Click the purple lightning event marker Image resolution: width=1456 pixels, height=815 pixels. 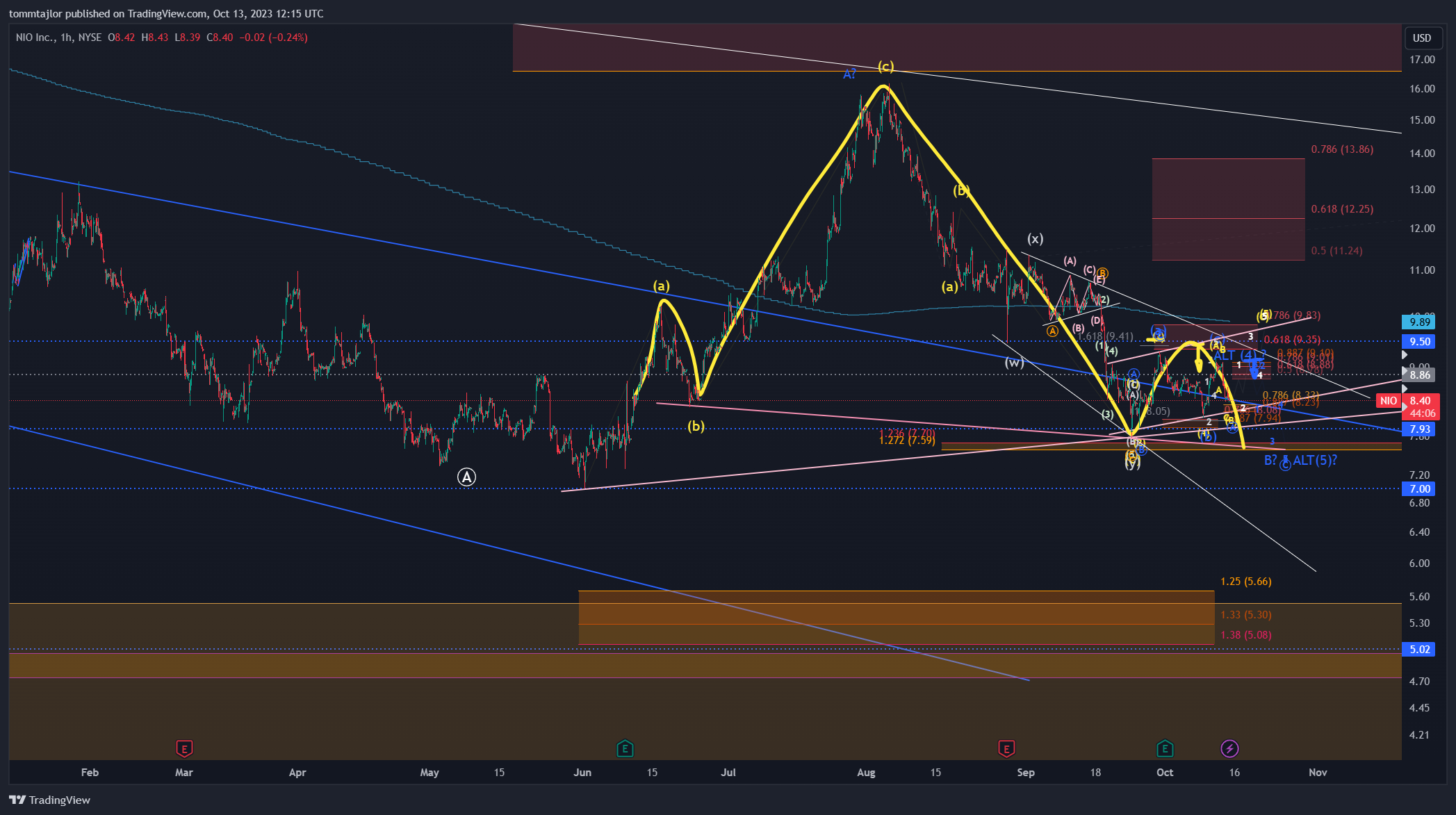(x=1229, y=749)
